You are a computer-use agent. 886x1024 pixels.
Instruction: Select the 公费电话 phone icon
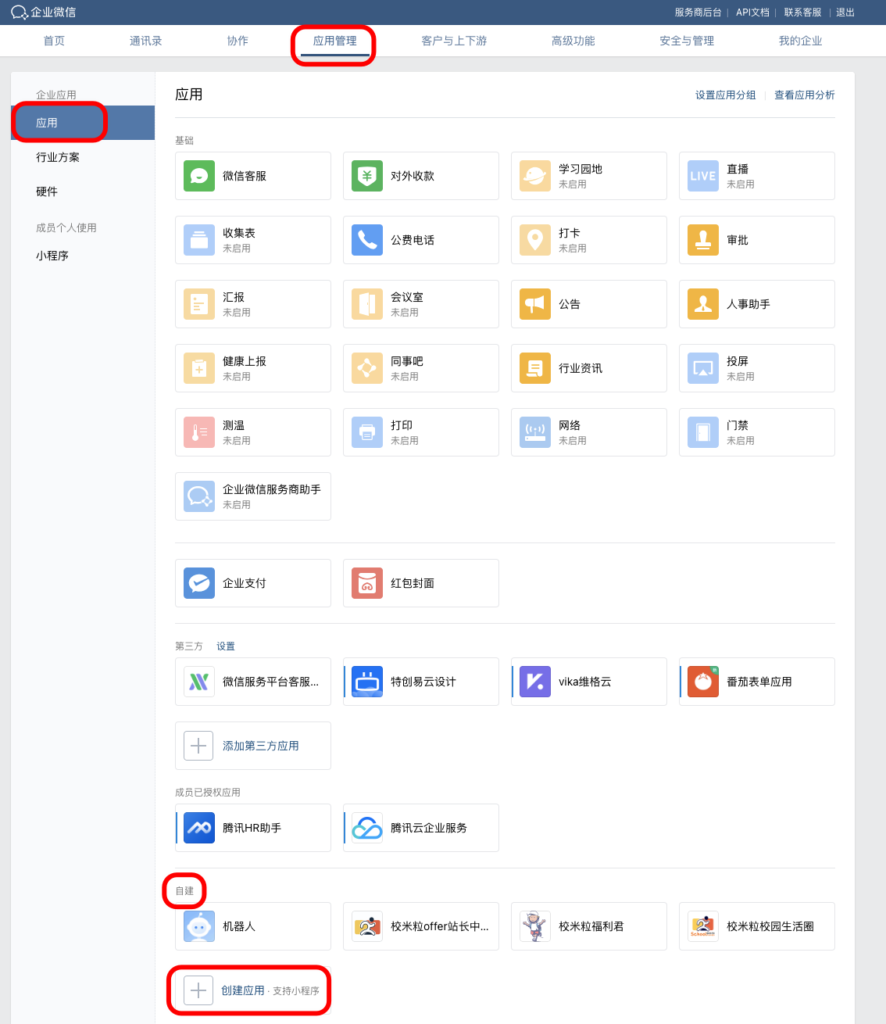(367, 240)
